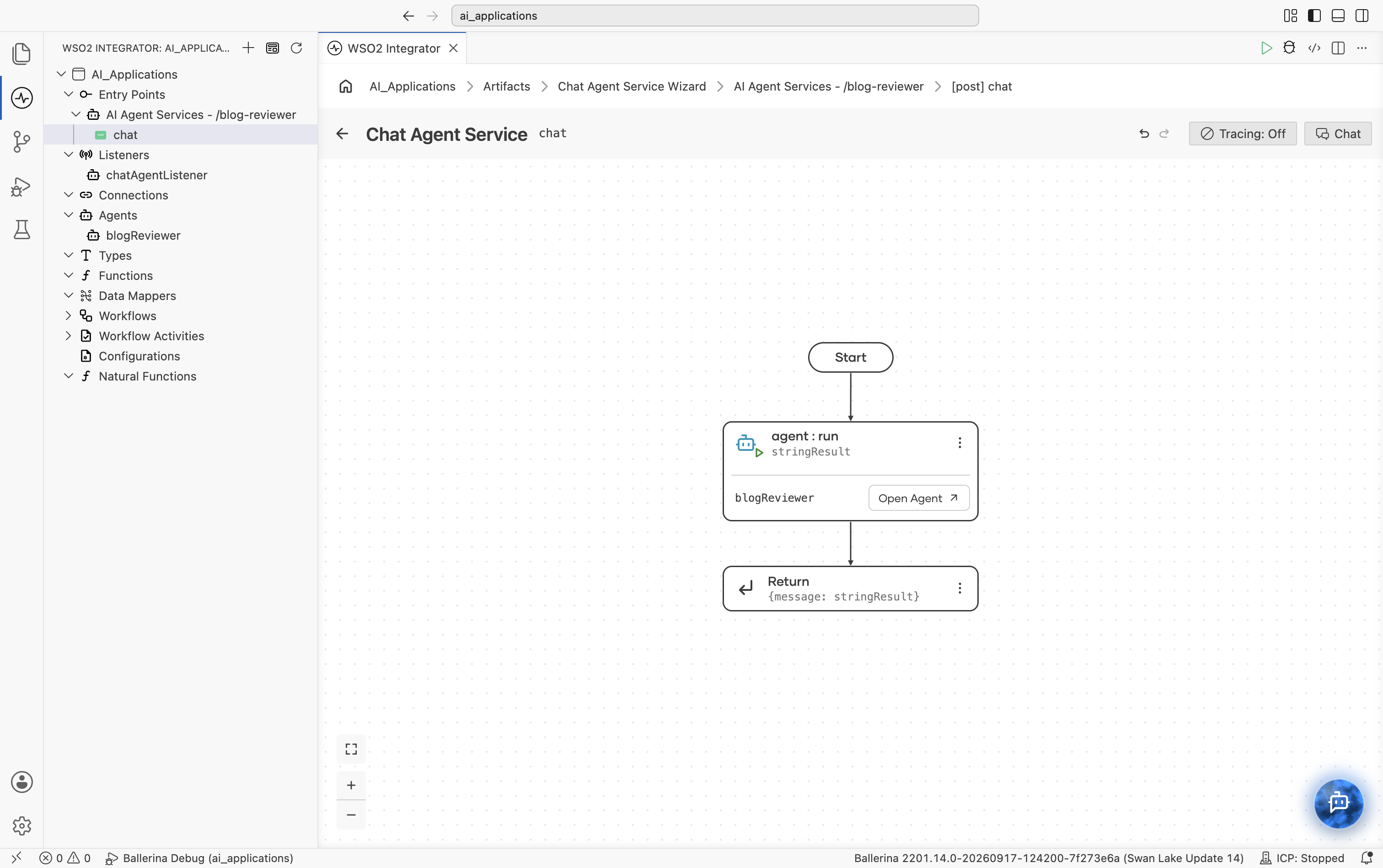
Task: Show source code with the code icon
Action: pyautogui.click(x=1314, y=48)
